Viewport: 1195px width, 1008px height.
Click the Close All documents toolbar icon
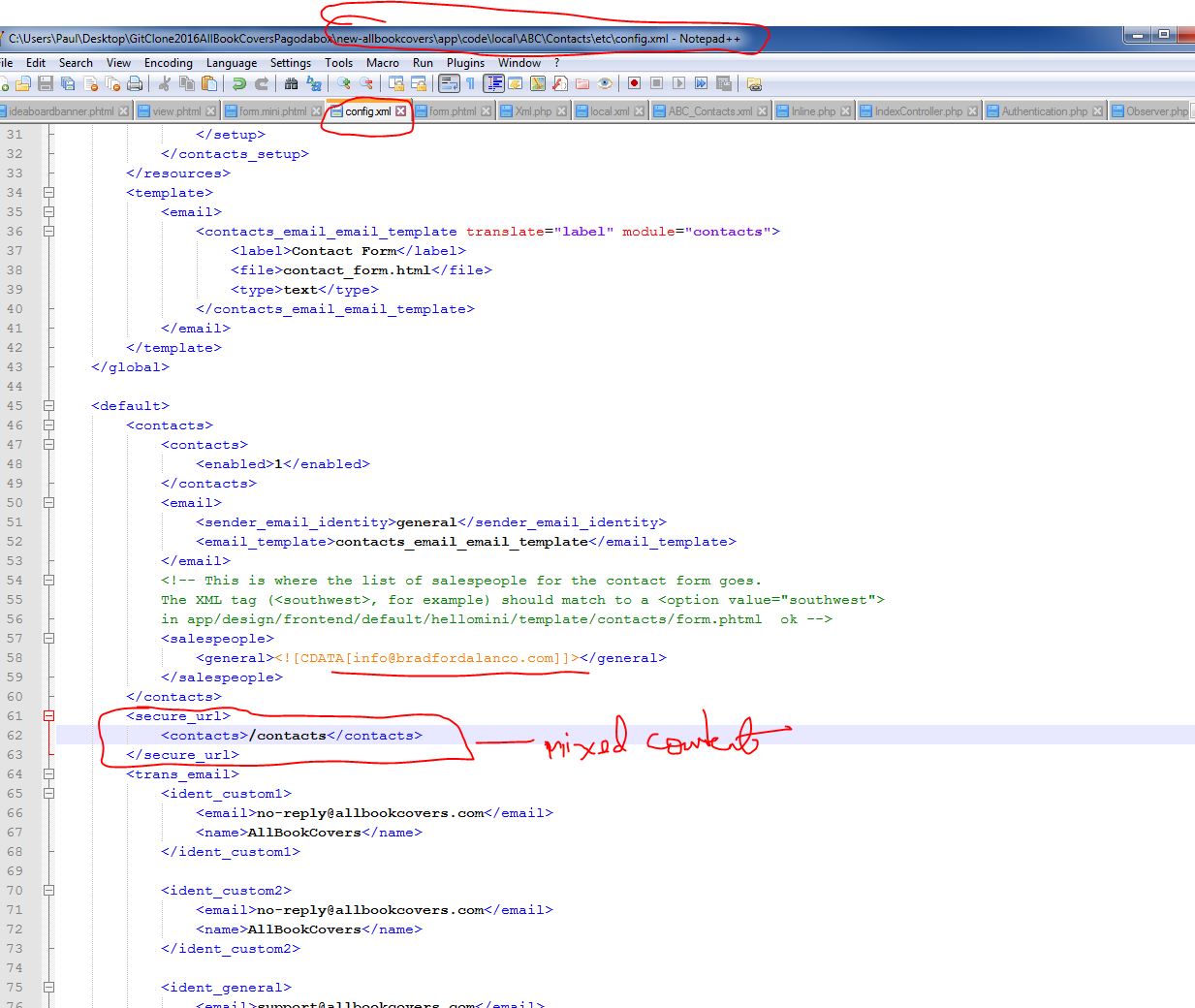(x=113, y=83)
